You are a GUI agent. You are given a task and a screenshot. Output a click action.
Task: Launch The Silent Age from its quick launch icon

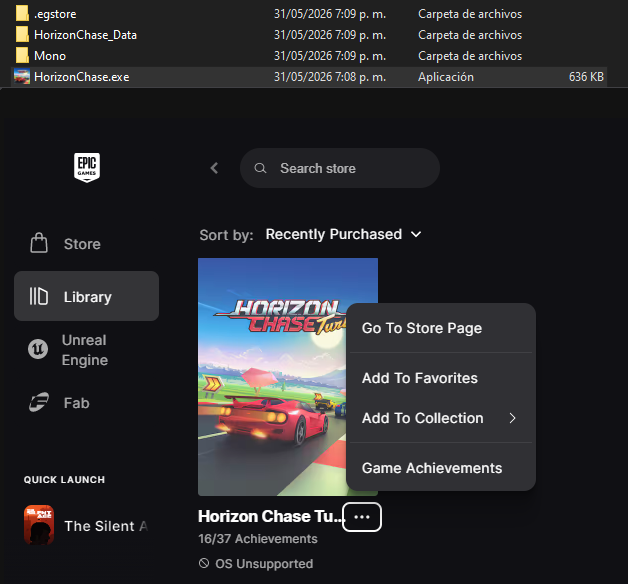[39, 525]
